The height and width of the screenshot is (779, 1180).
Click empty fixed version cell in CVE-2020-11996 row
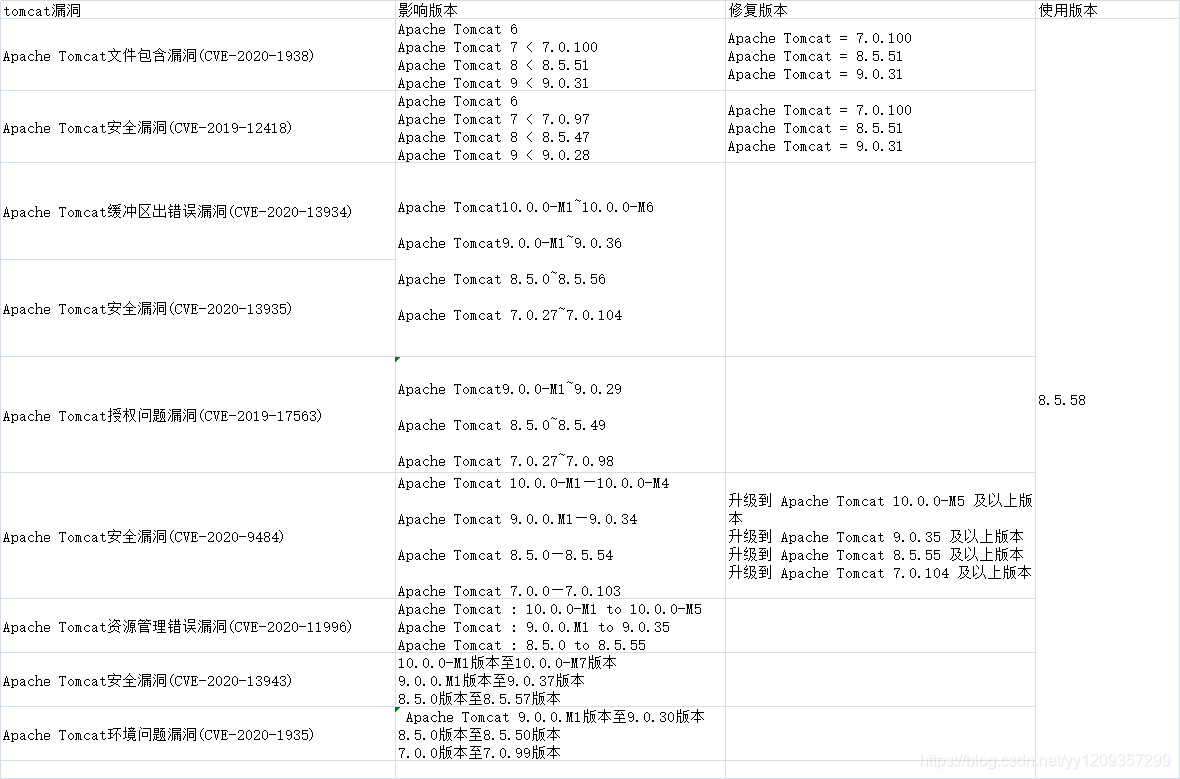[880, 626]
